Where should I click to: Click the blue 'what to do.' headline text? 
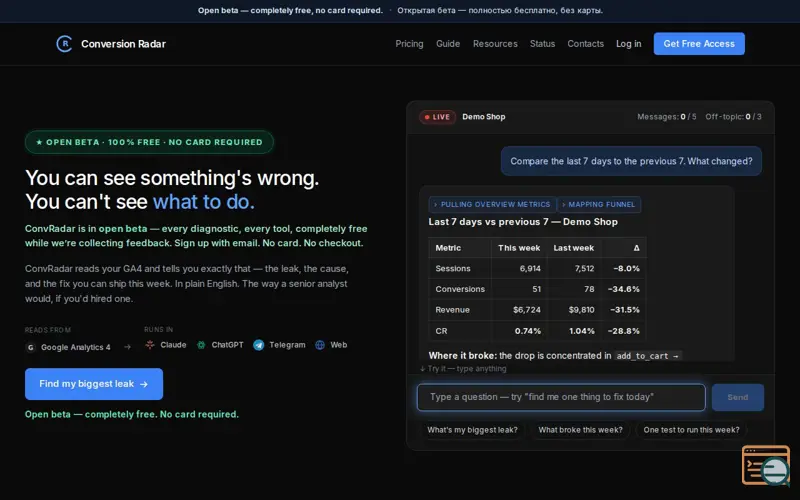tap(204, 202)
